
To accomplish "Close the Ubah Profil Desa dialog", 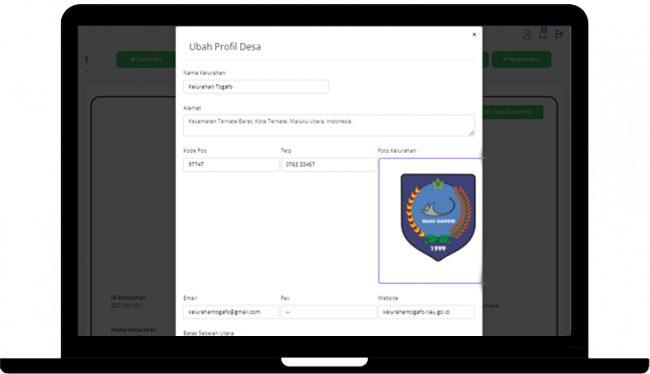I will point(474,34).
